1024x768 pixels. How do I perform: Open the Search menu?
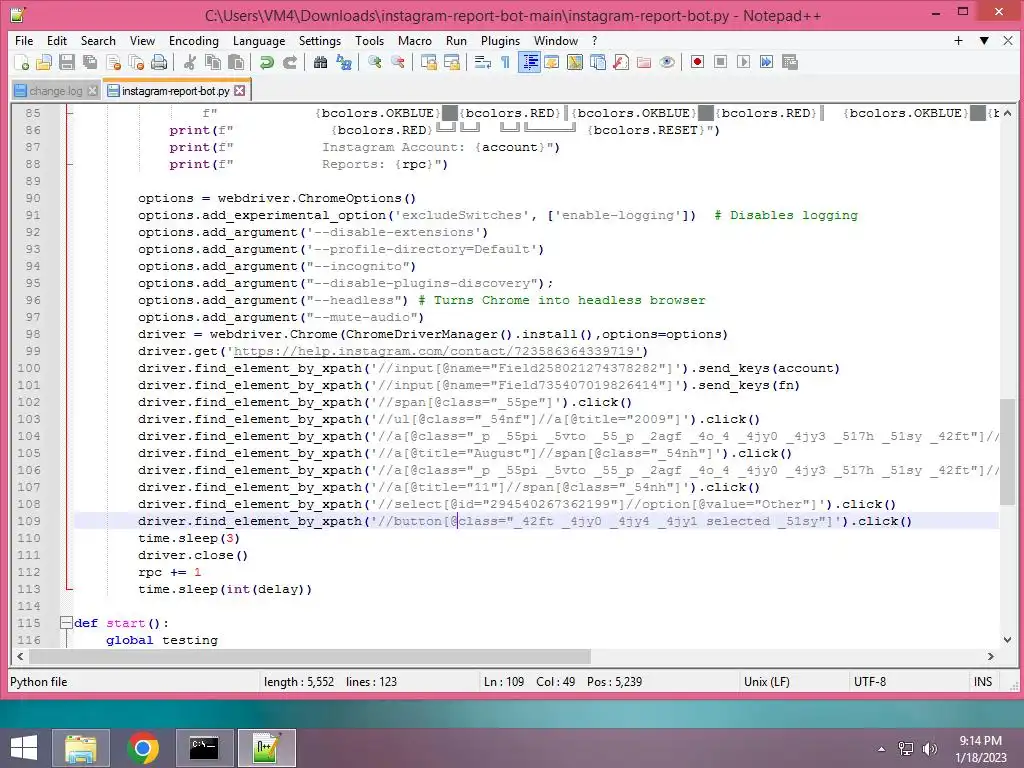click(98, 40)
